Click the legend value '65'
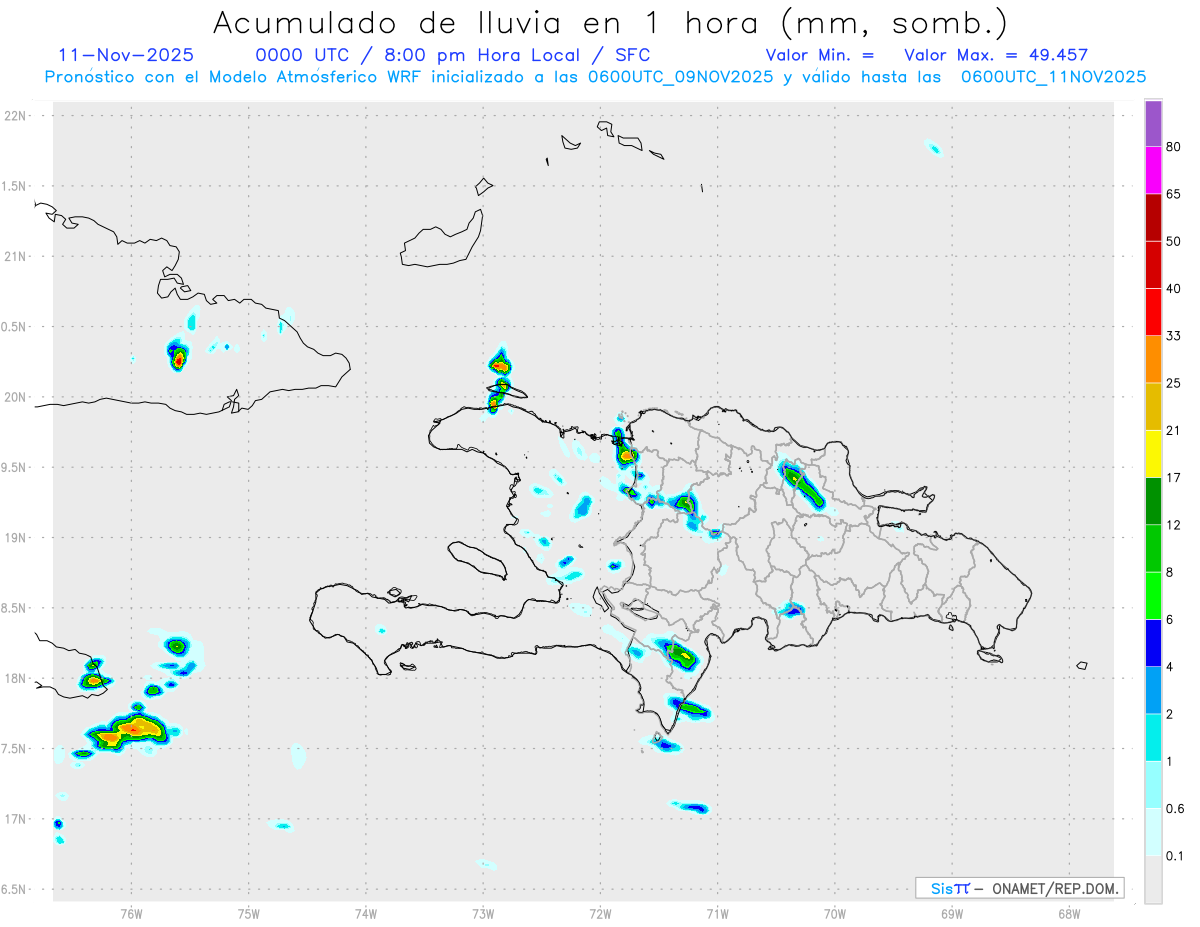 point(1174,193)
